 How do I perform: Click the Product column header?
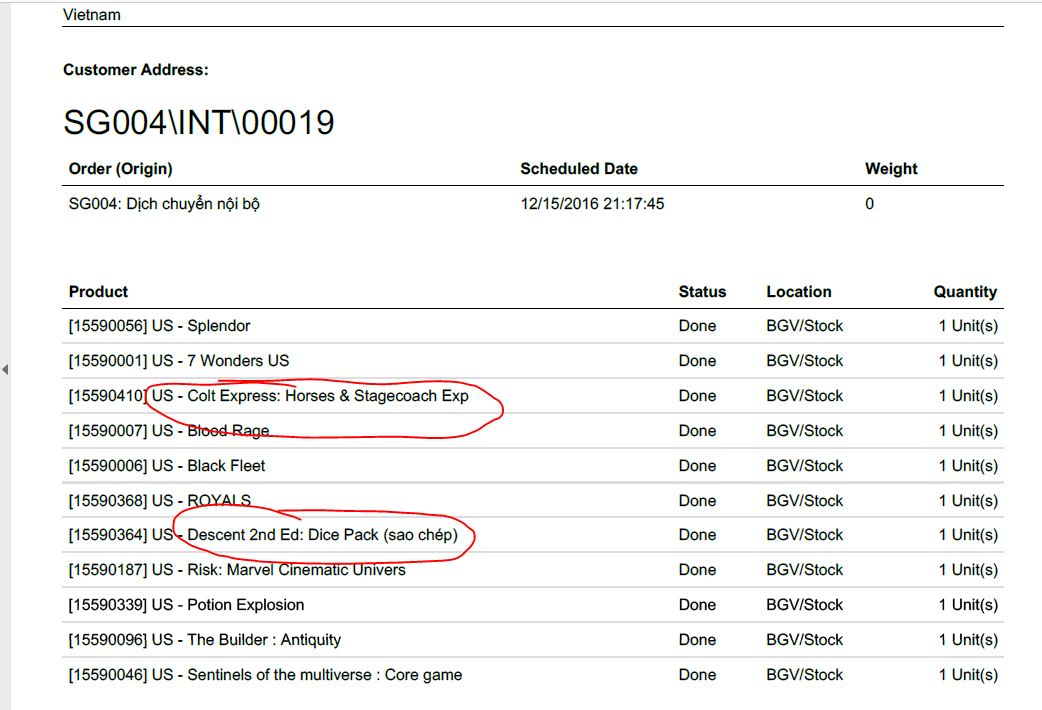(98, 292)
